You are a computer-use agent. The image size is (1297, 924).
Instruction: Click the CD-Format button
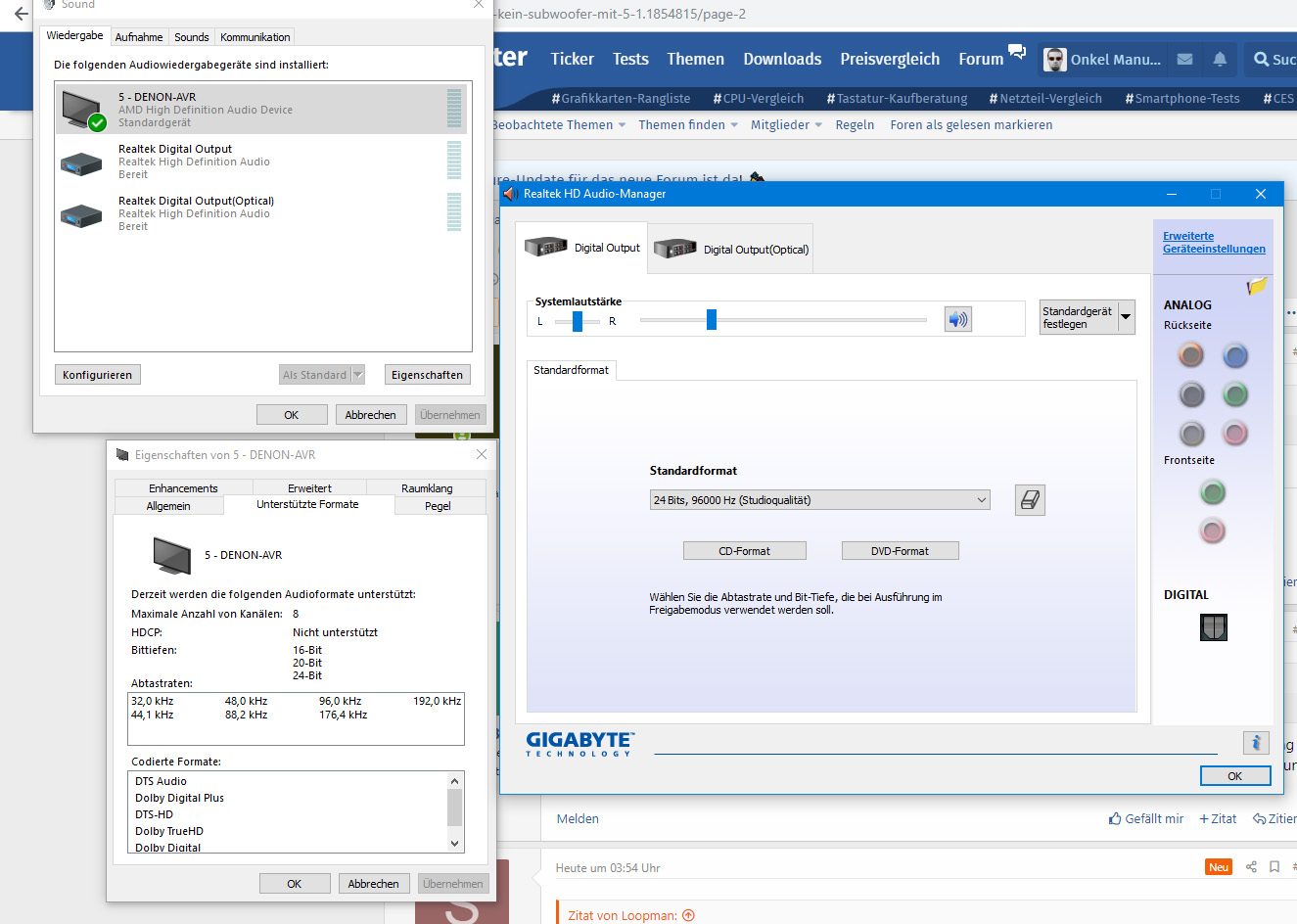tap(744, 551)
